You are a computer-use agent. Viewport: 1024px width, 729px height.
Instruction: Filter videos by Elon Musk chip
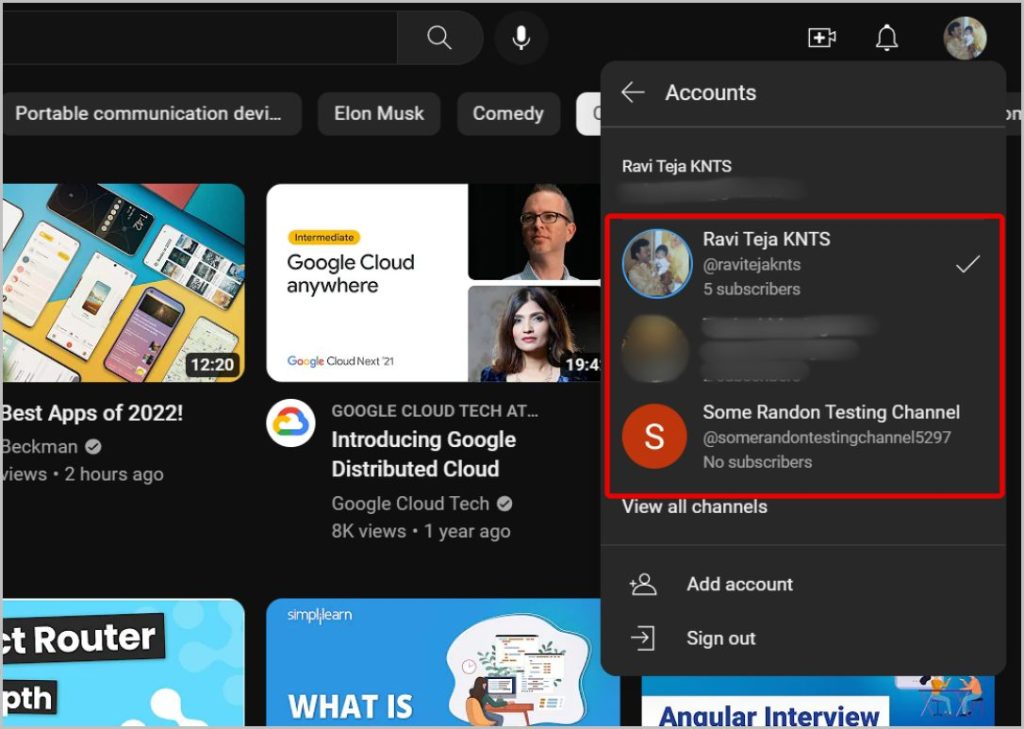pos(379,114)
